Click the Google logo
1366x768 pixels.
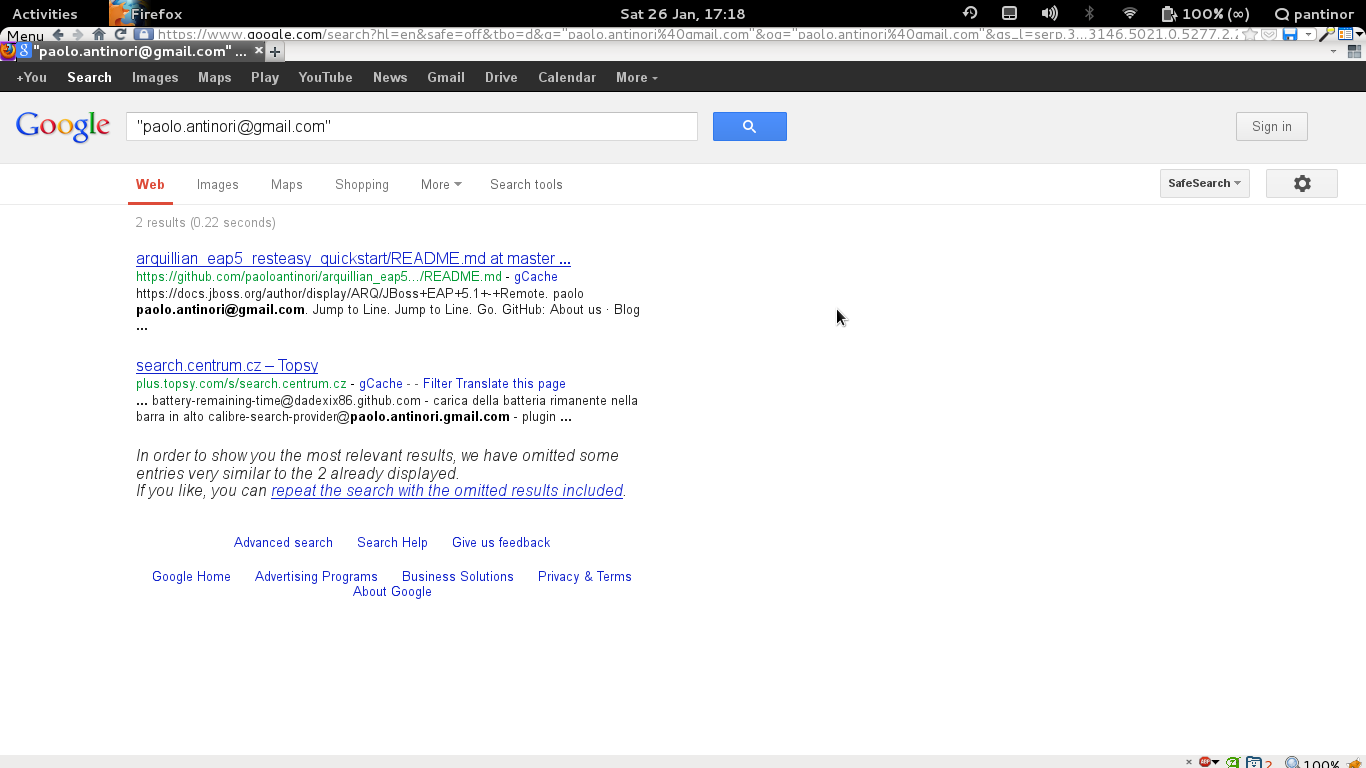(x=63, y=127)
